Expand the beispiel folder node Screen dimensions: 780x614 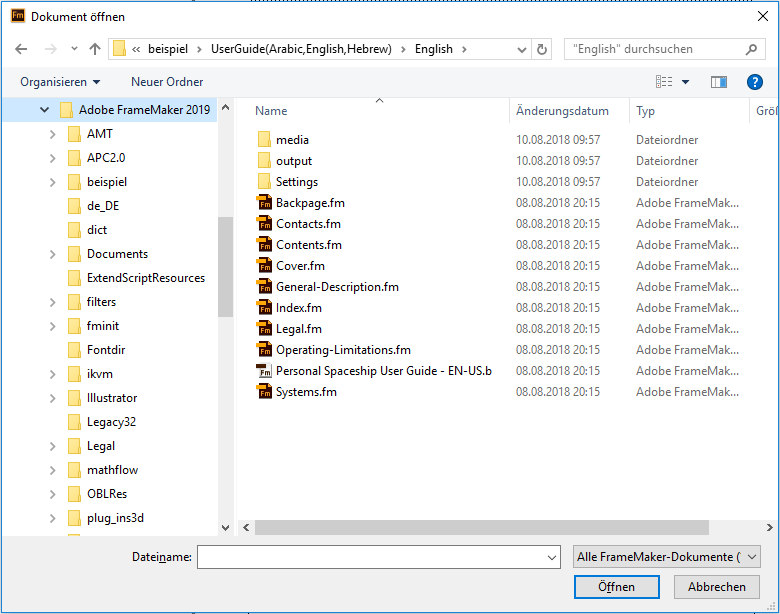(x=53, y=182)
